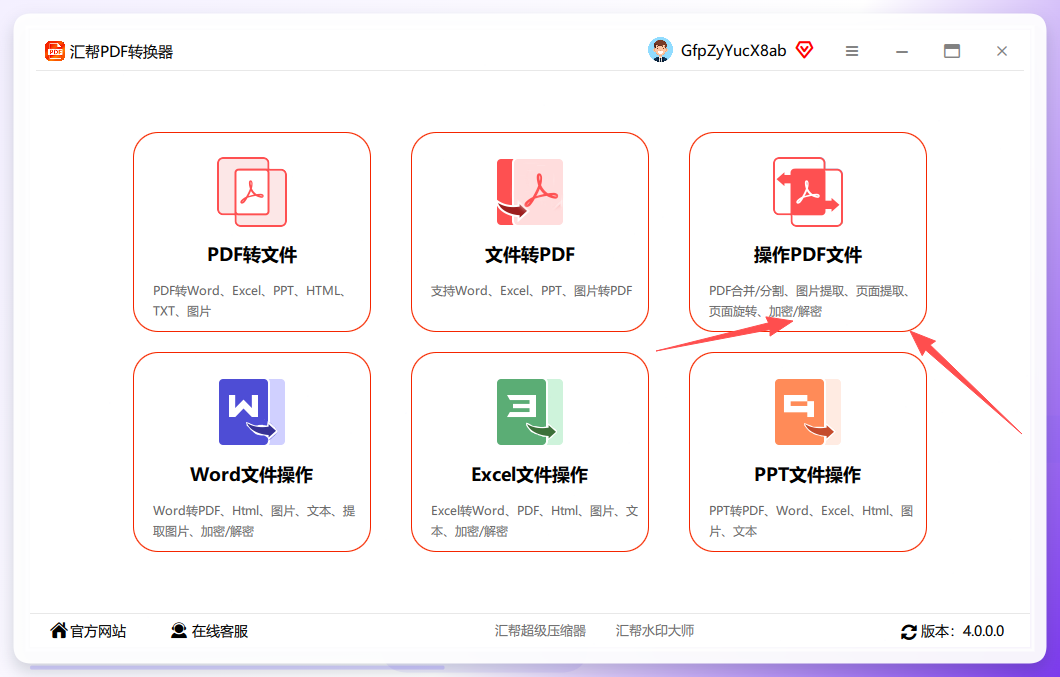
Task: Click description '支持Word、Excel、PPT、图片转PDF'
Action: pos(531,291)
